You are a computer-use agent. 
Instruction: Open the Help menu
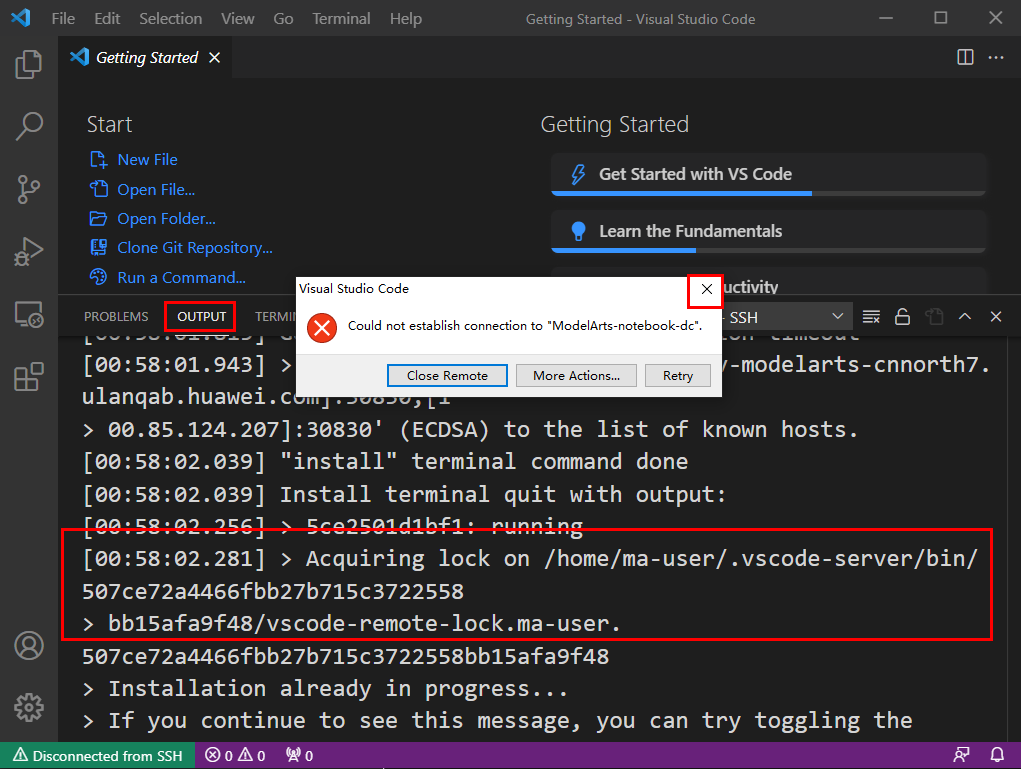[x=406, y=19]
